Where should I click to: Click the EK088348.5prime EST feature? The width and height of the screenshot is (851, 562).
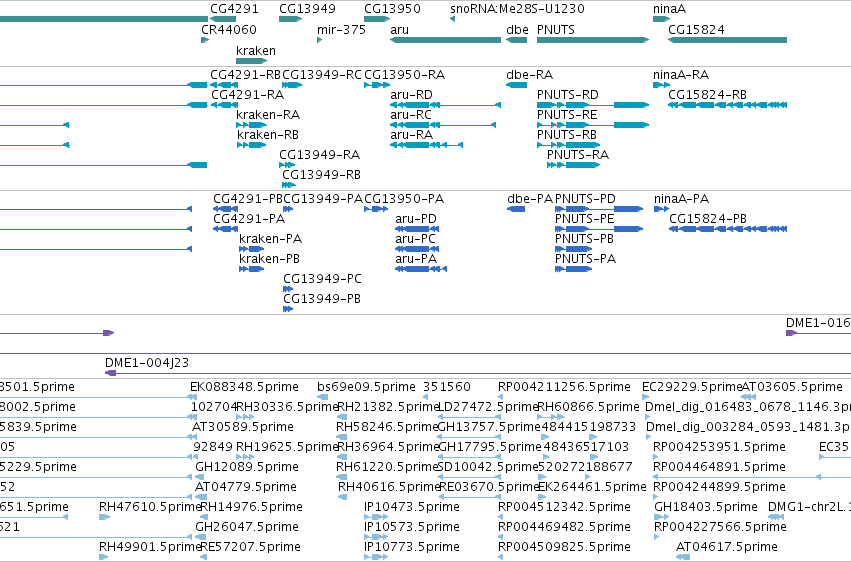(x=193, y=397)
